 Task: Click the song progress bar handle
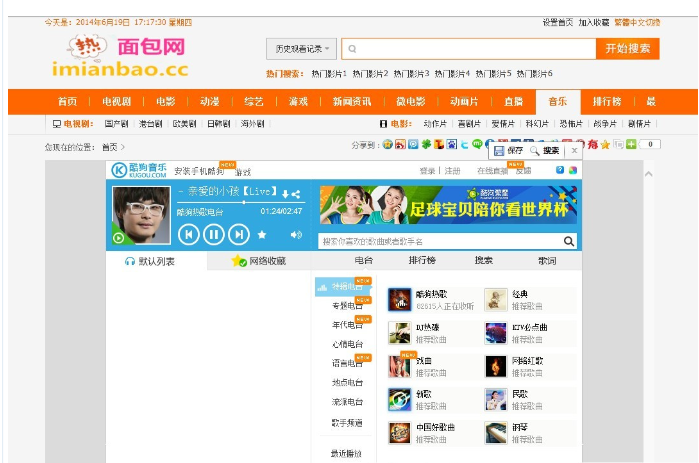[x=244, y=202]
